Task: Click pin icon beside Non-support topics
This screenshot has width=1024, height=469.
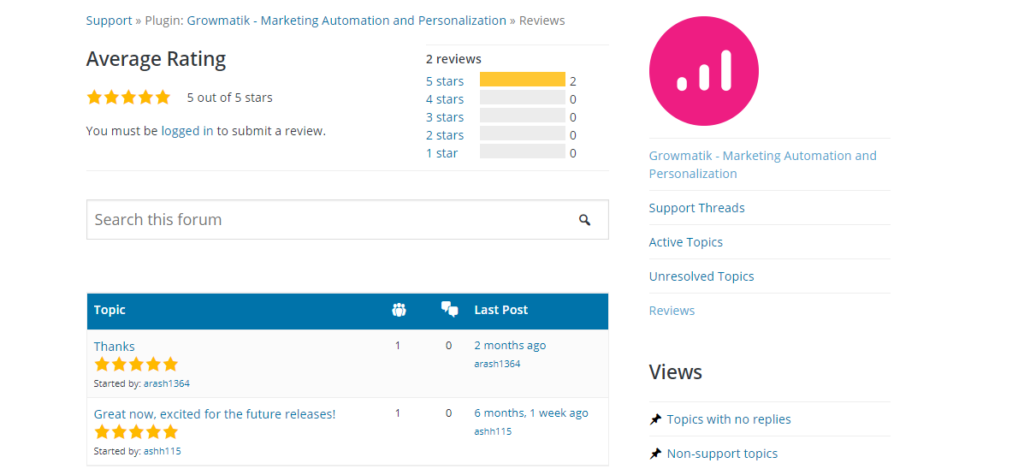Action: [655, 453]
